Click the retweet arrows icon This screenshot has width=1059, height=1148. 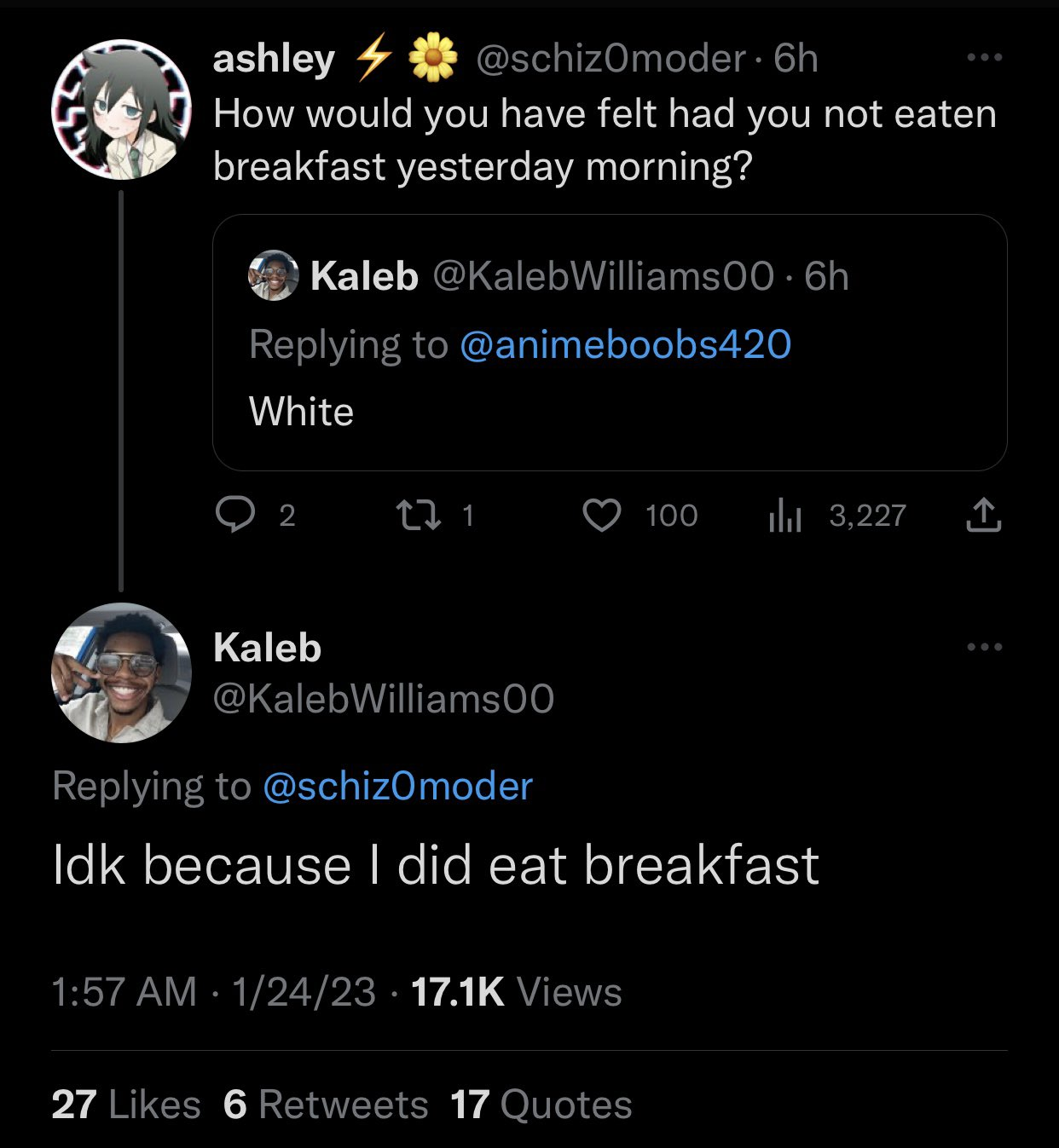(419, 515)
